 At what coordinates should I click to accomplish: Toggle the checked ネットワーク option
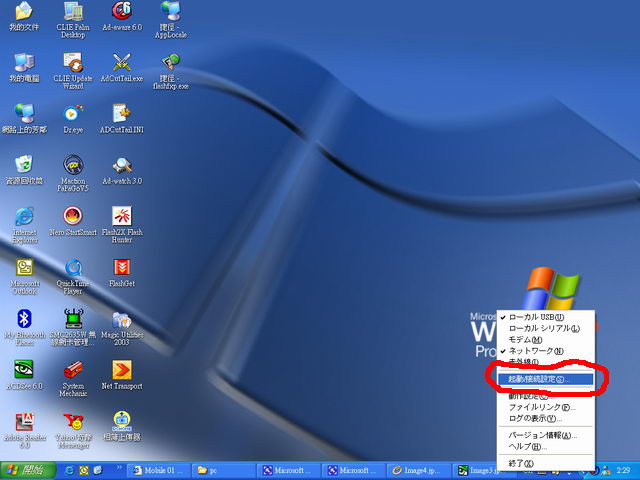click(545, 351)
